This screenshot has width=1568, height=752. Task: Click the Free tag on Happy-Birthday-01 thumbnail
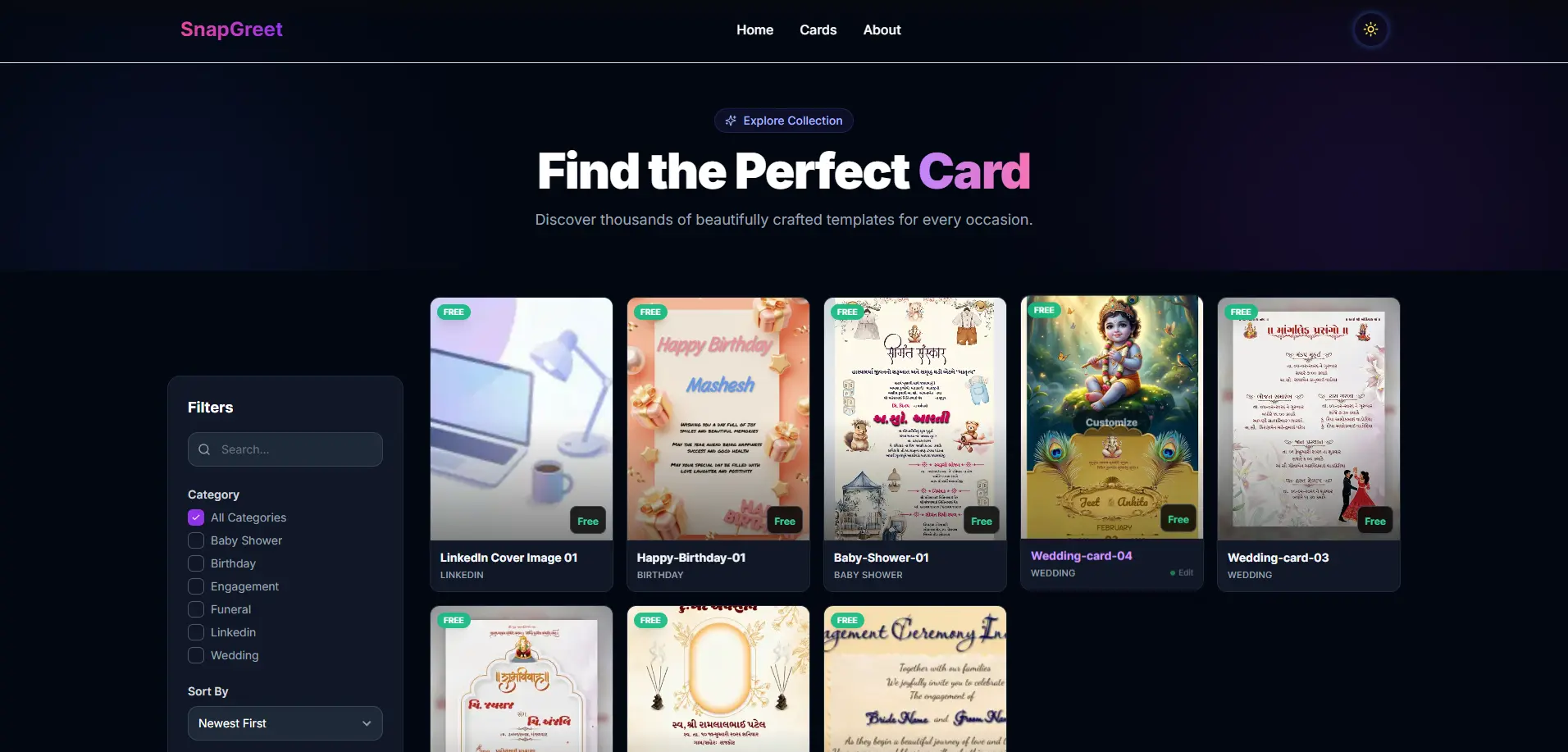point(785,521)
